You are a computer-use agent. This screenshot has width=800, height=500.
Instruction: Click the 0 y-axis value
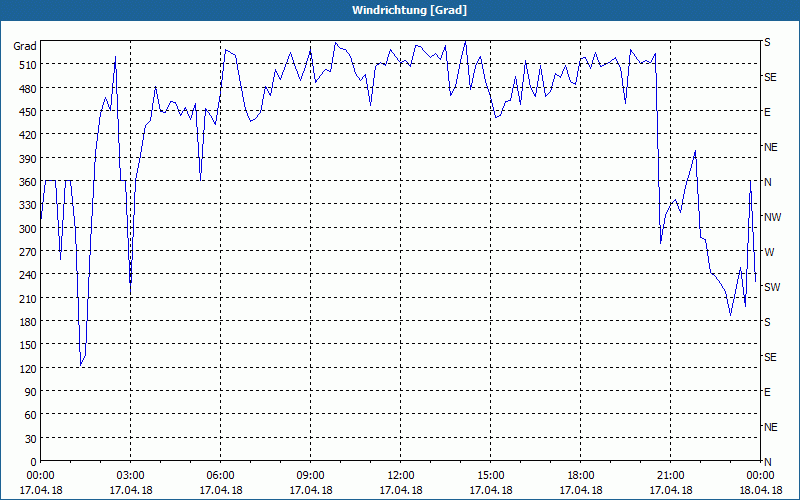[x=34, y=462]
